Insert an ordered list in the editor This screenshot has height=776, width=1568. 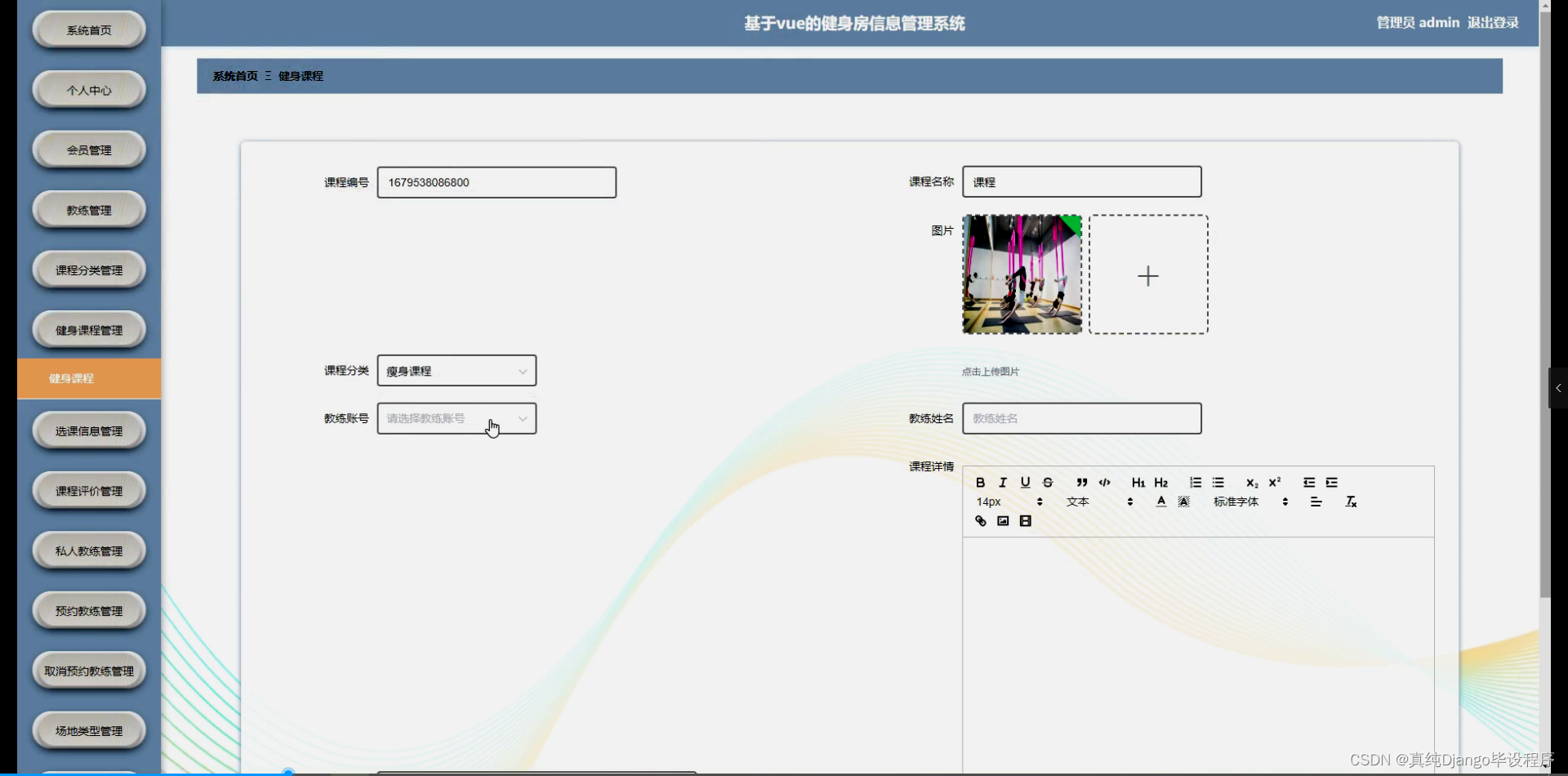(1195, 483)
